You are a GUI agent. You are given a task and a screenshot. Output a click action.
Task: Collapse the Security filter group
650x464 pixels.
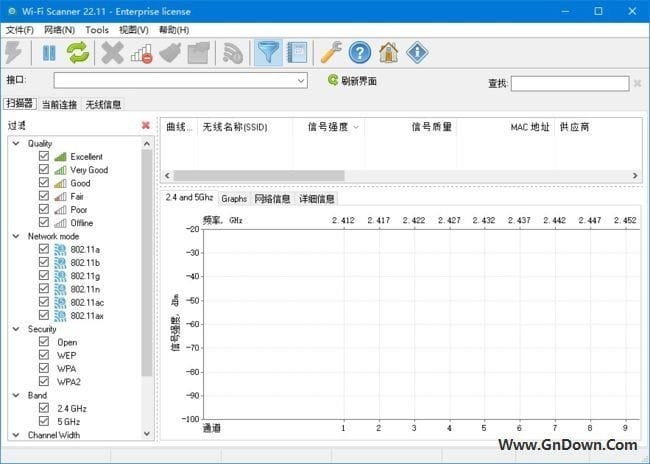coord(16,329)
